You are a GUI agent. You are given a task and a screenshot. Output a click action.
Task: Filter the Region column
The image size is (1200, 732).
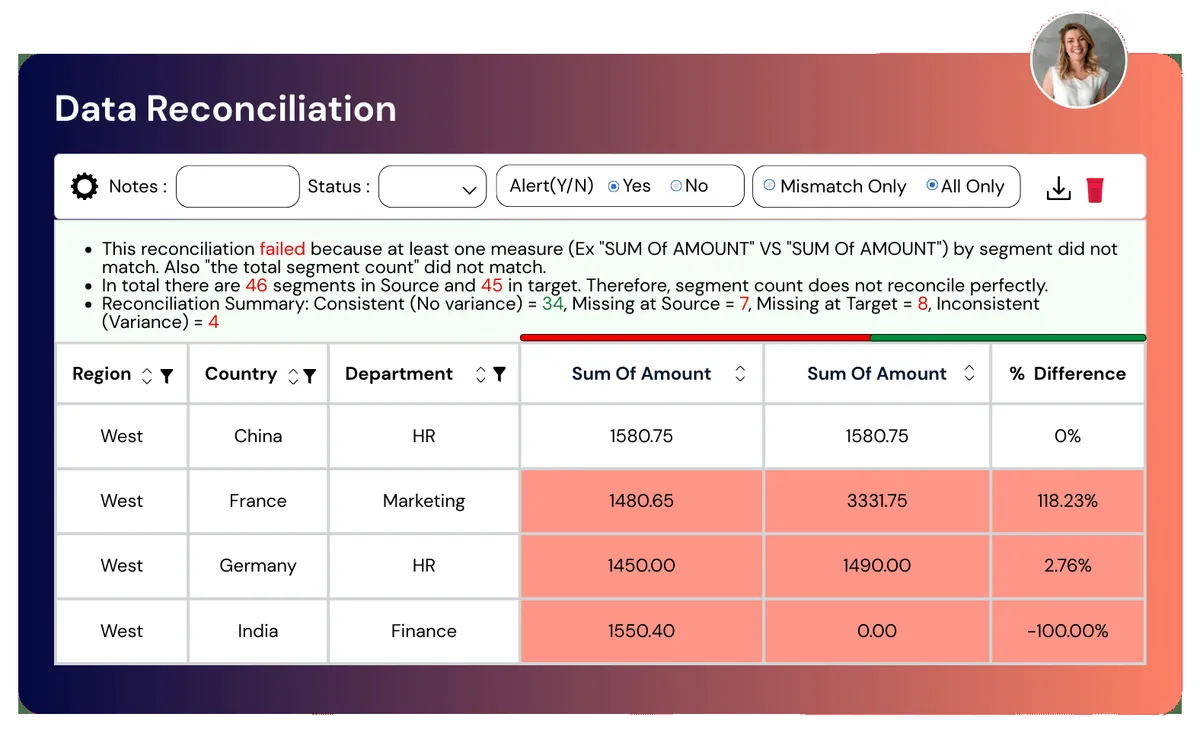click(x=167, y=375)
